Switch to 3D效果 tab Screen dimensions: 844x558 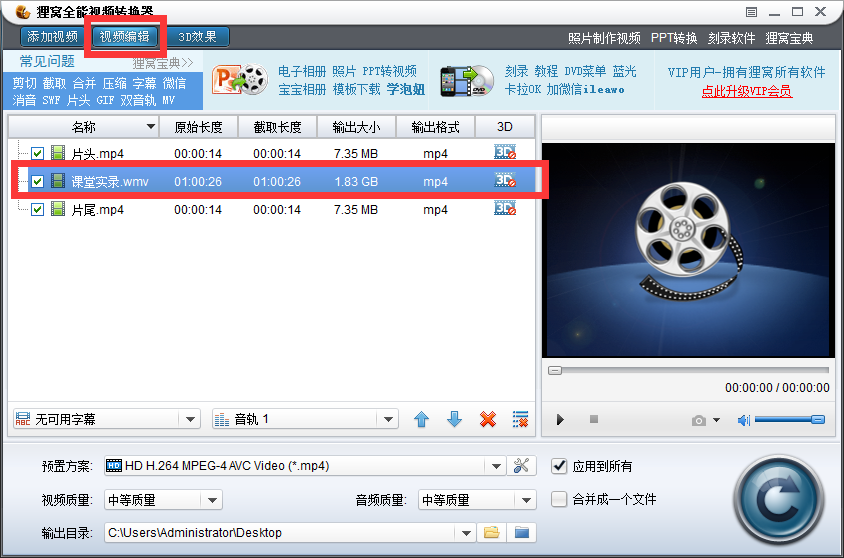click(x=197, y=37)
